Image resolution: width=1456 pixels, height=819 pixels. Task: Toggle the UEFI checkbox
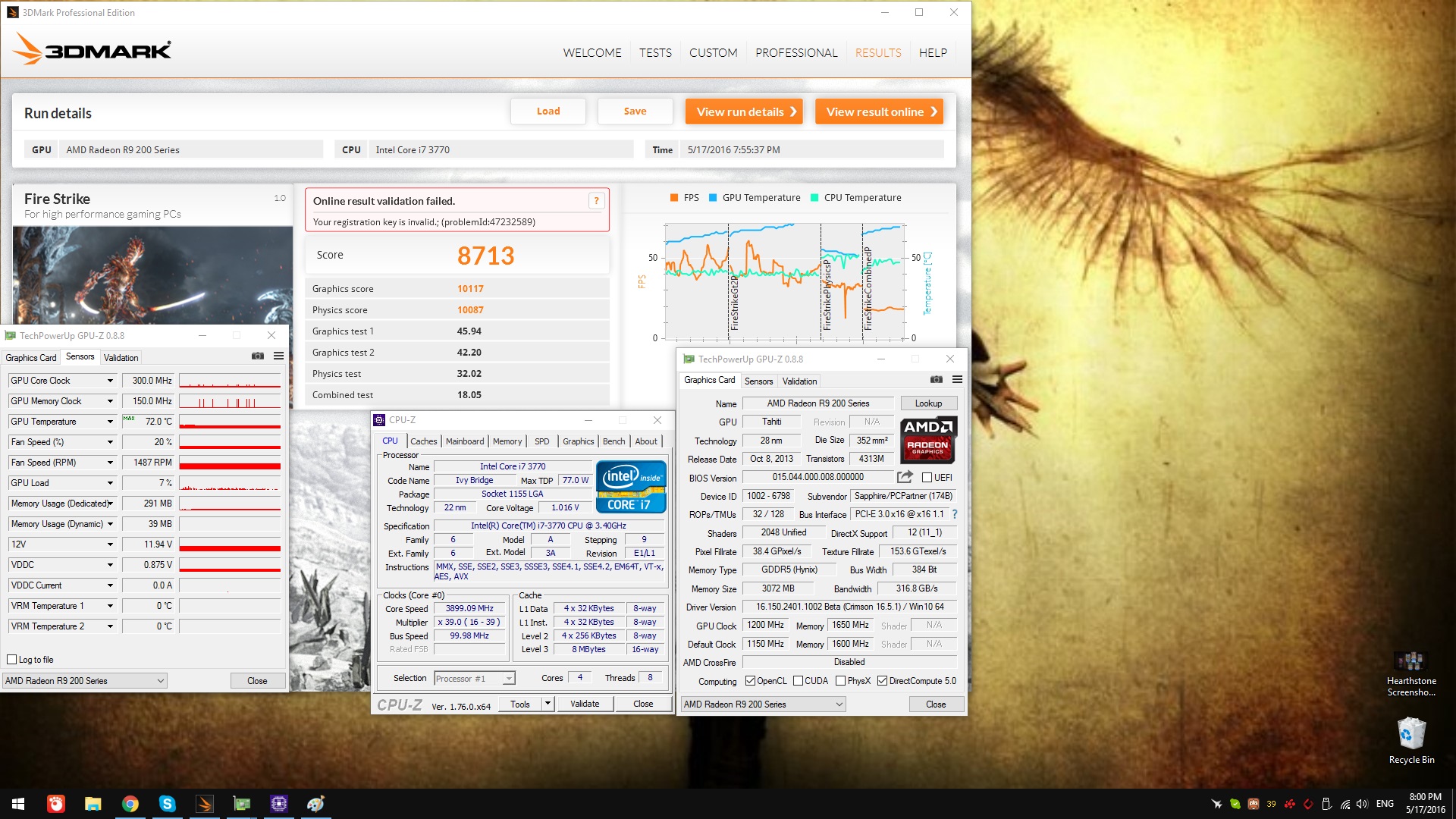pyautogui.click(x=927, y=478)
